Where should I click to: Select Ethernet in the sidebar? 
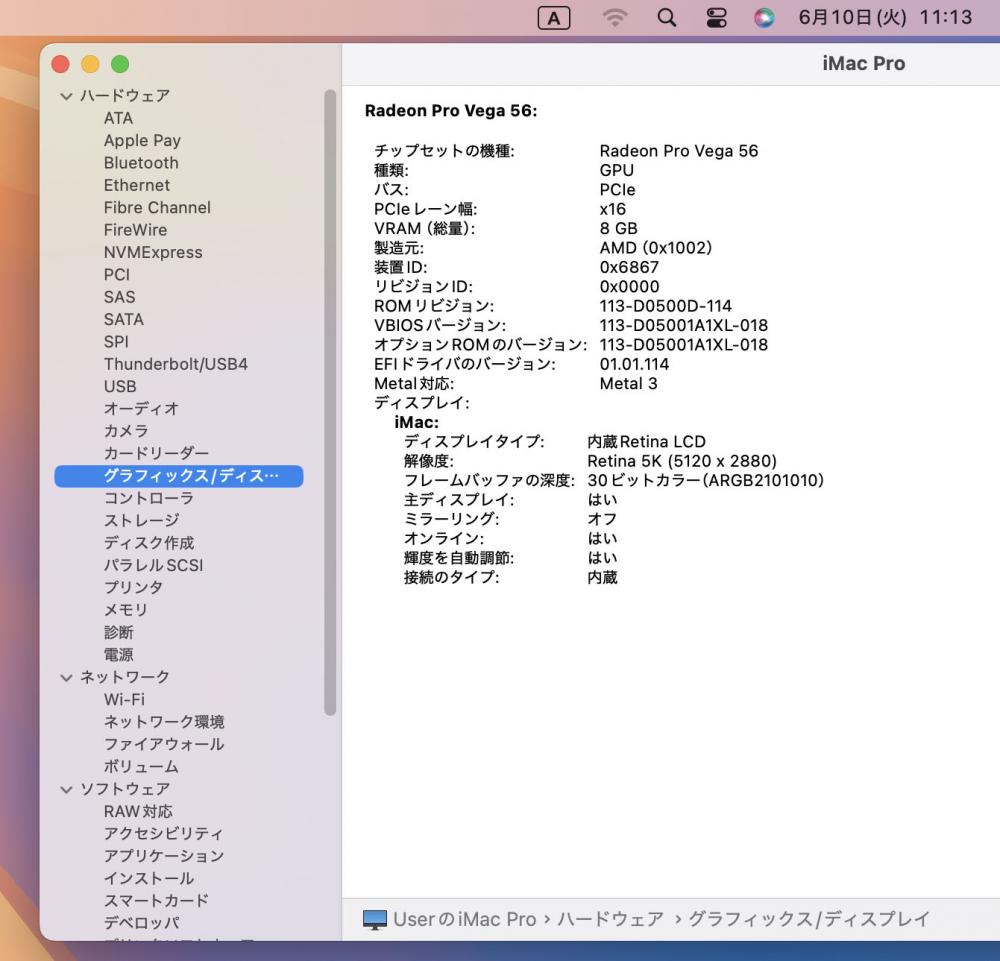(x=136, y=185)
